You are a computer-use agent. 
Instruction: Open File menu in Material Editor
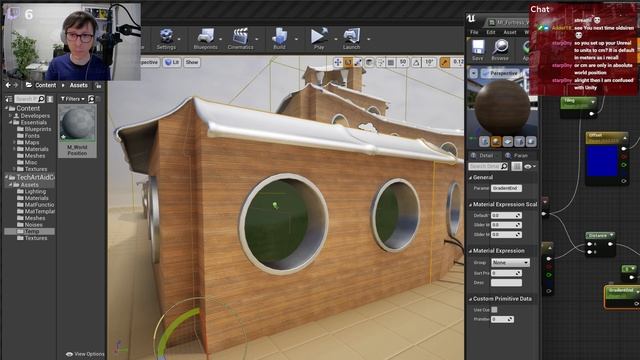(474, 32)
